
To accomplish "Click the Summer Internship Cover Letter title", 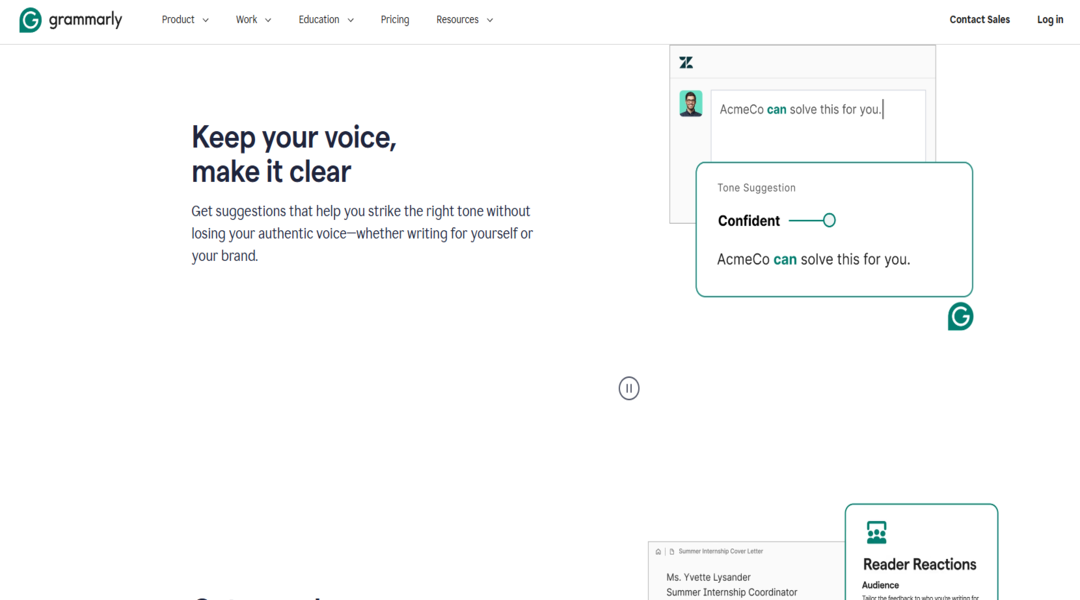I will click(x=721, y=551).
